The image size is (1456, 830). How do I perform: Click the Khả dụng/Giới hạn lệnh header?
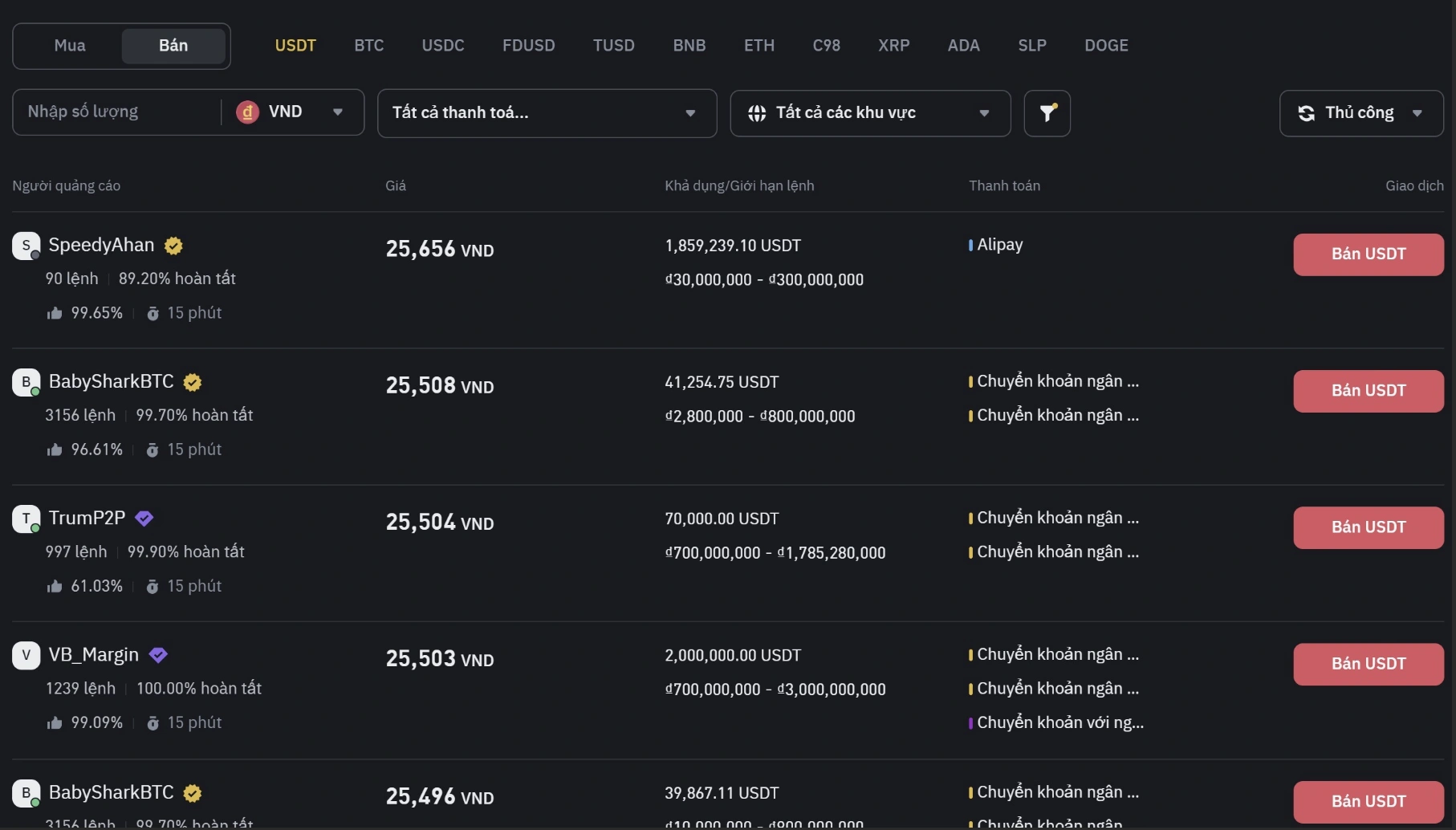tap(739, 185)
